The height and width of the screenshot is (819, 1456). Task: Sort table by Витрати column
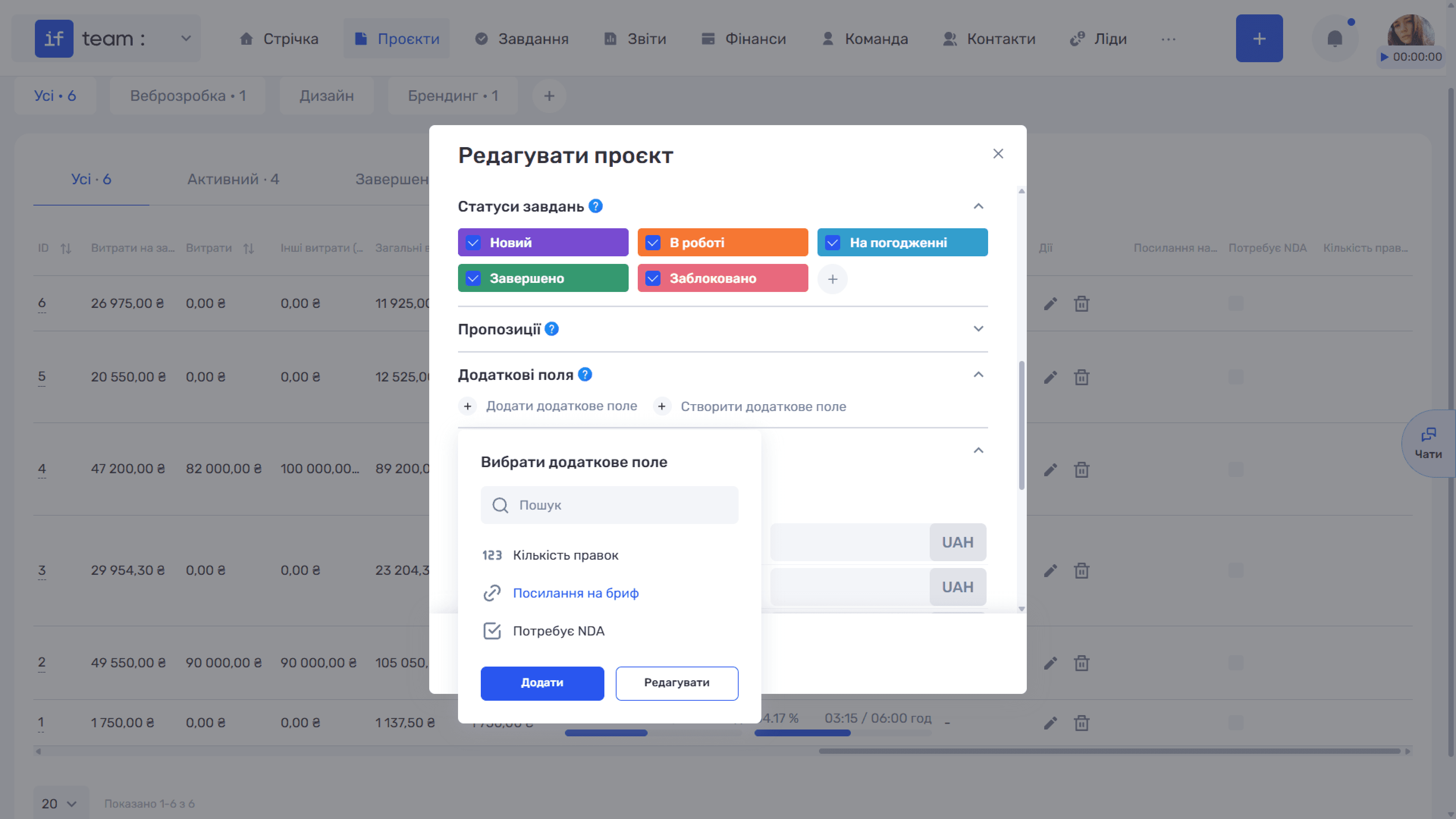click(249, 248)
